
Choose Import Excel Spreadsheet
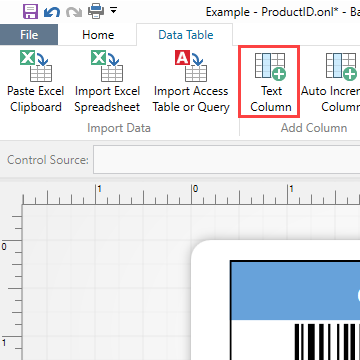pyautogui.click(x=107, y=82)
